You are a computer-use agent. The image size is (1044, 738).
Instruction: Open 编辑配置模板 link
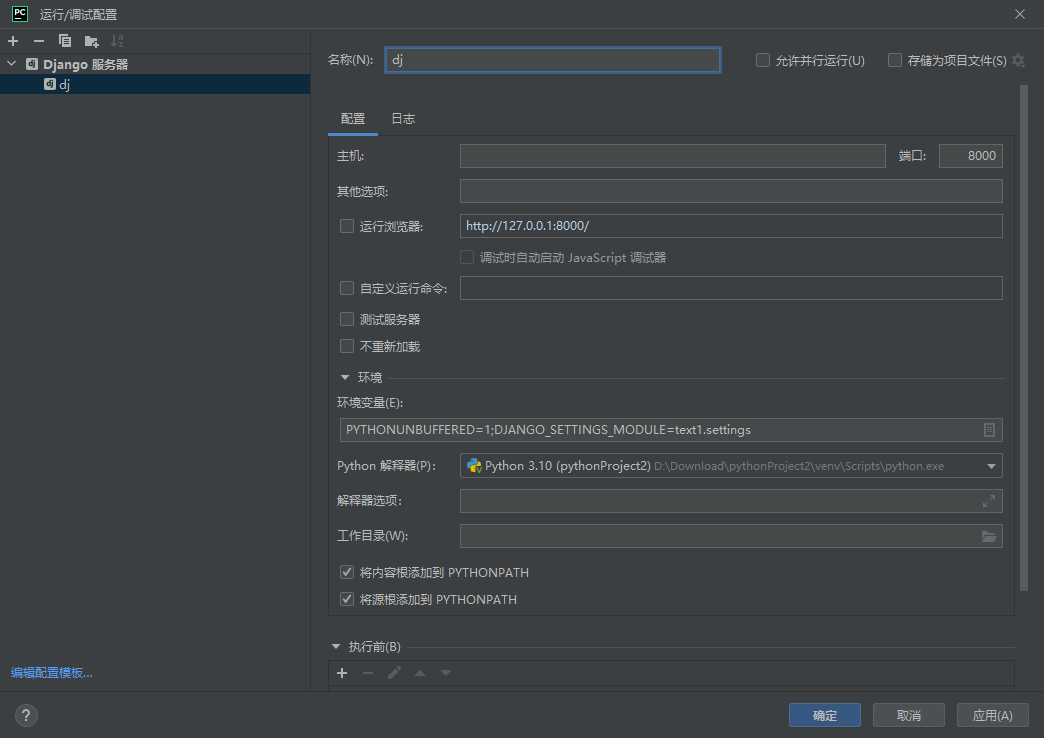52,673
